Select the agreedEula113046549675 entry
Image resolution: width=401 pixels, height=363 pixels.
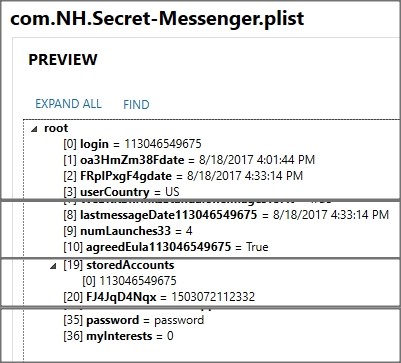click(x=166, y=247)
